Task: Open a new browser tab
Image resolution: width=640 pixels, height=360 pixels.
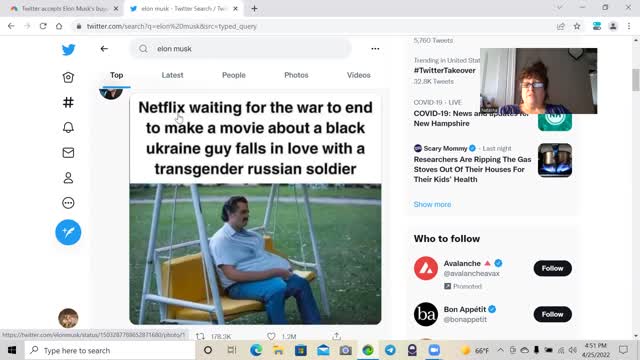Action: 254,9
